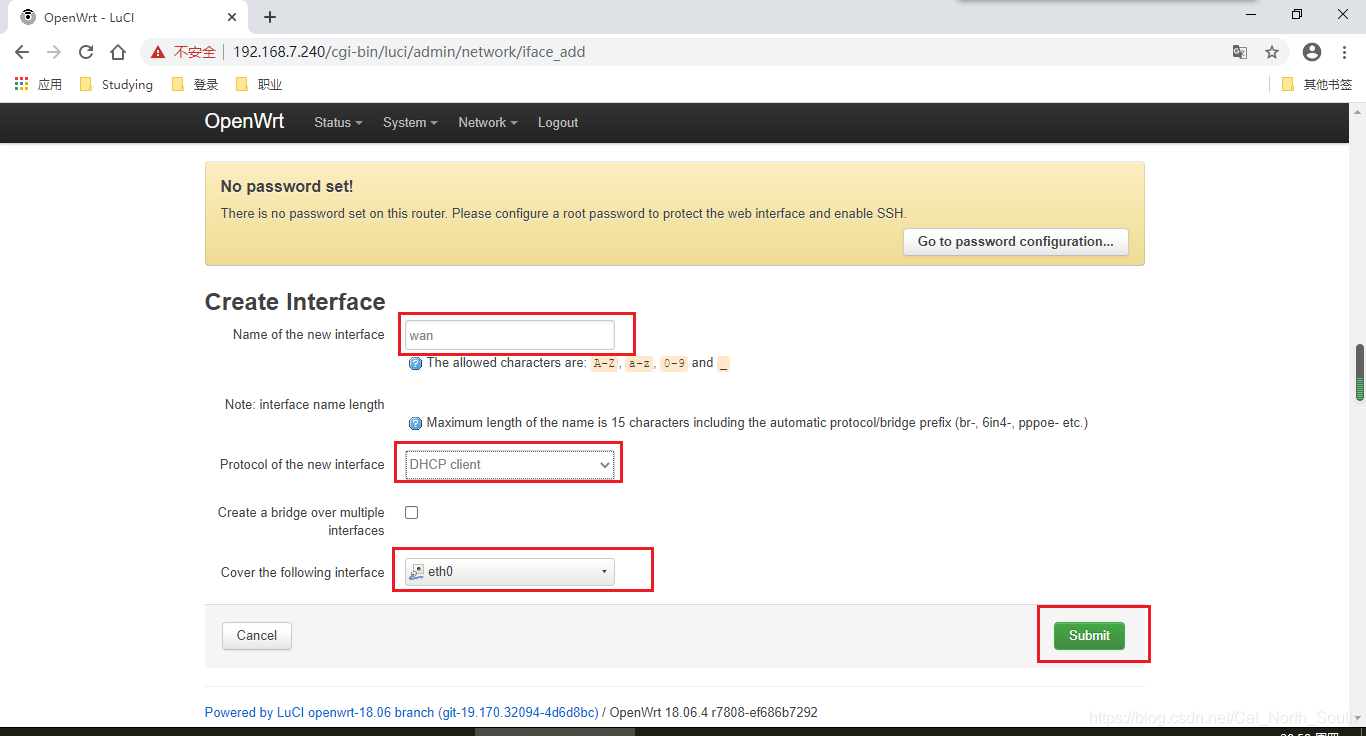Expand the Cover the following interface eth0 dropdown
This screenshot has height=736, width=1366.
509,572
